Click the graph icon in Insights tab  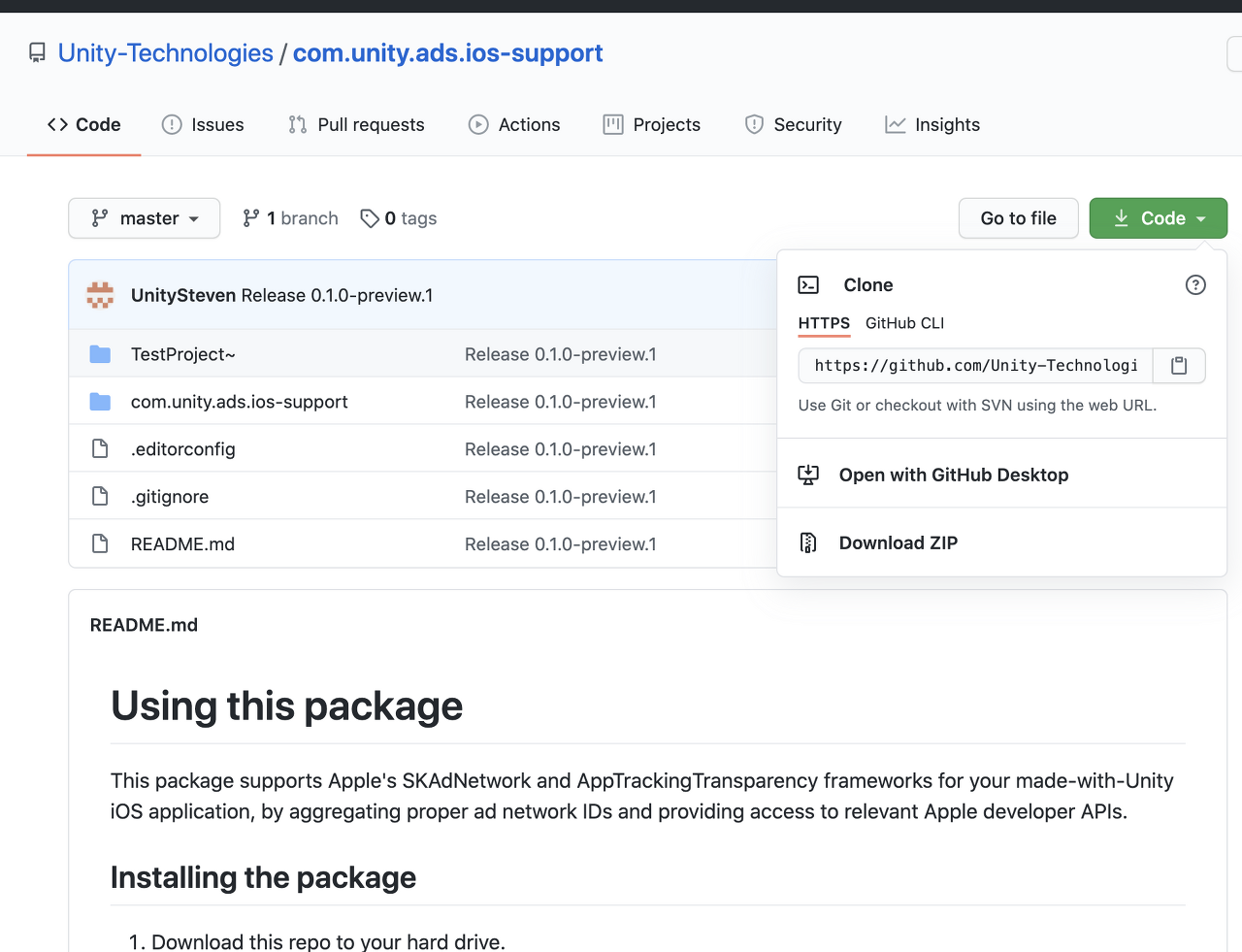pos(896,124)
